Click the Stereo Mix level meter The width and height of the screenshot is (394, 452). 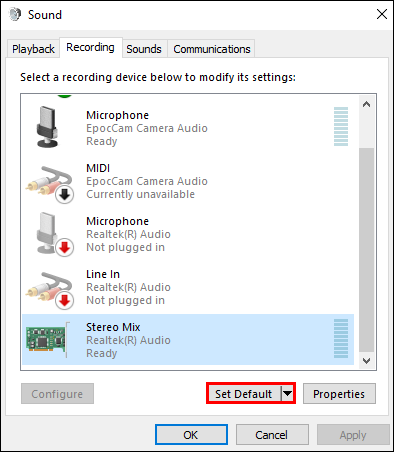point(341,338)
